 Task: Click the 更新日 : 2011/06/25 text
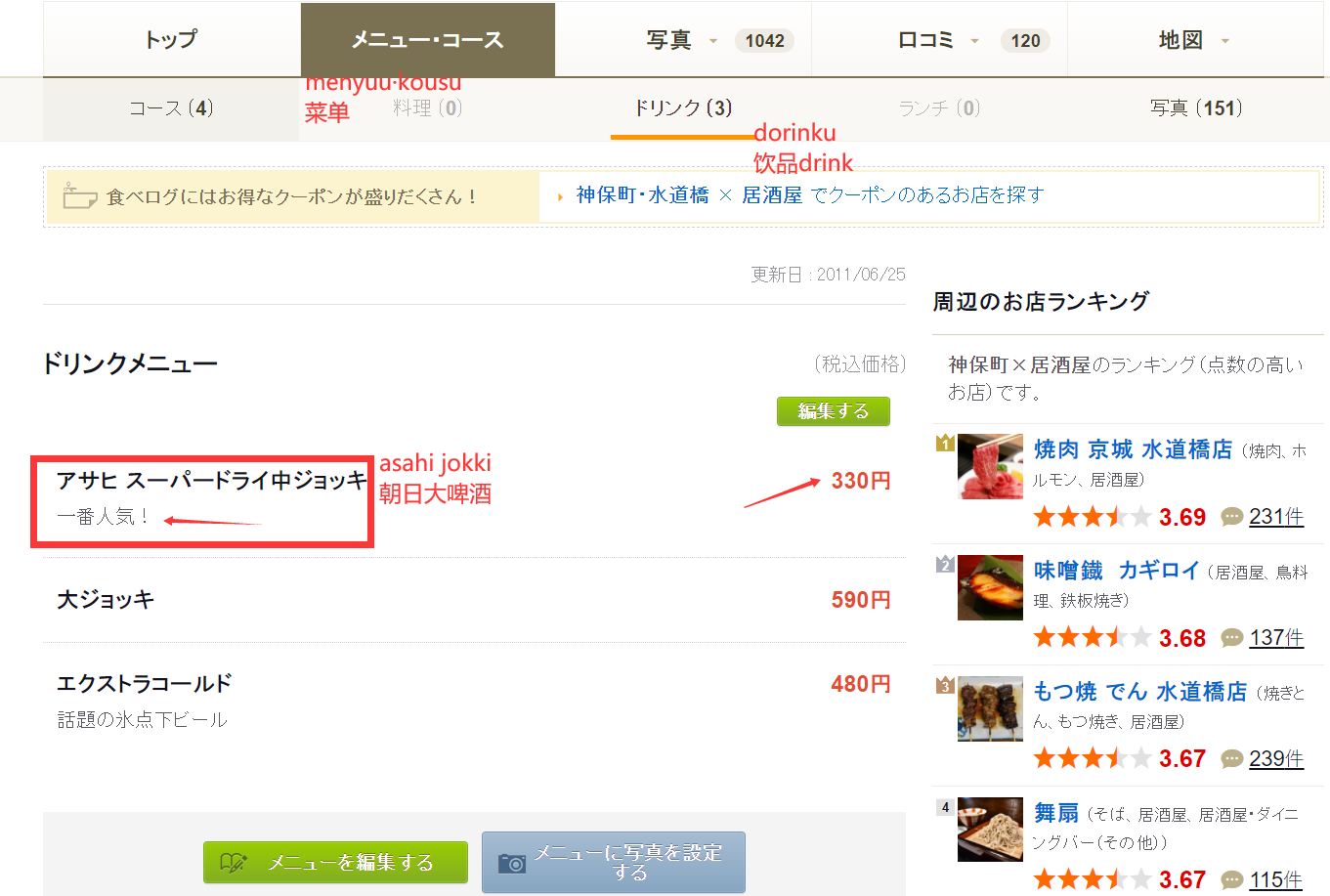point(828,275)
